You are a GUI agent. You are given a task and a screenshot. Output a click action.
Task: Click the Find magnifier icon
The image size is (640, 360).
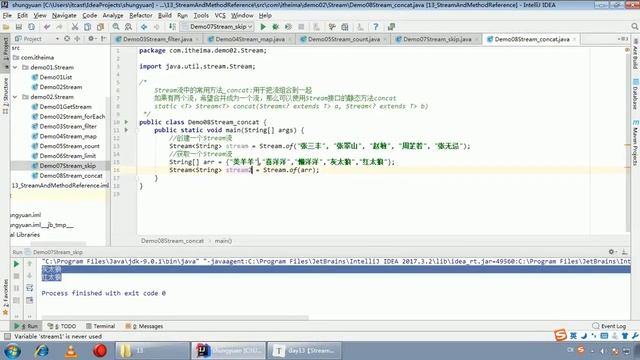point(116,27)
